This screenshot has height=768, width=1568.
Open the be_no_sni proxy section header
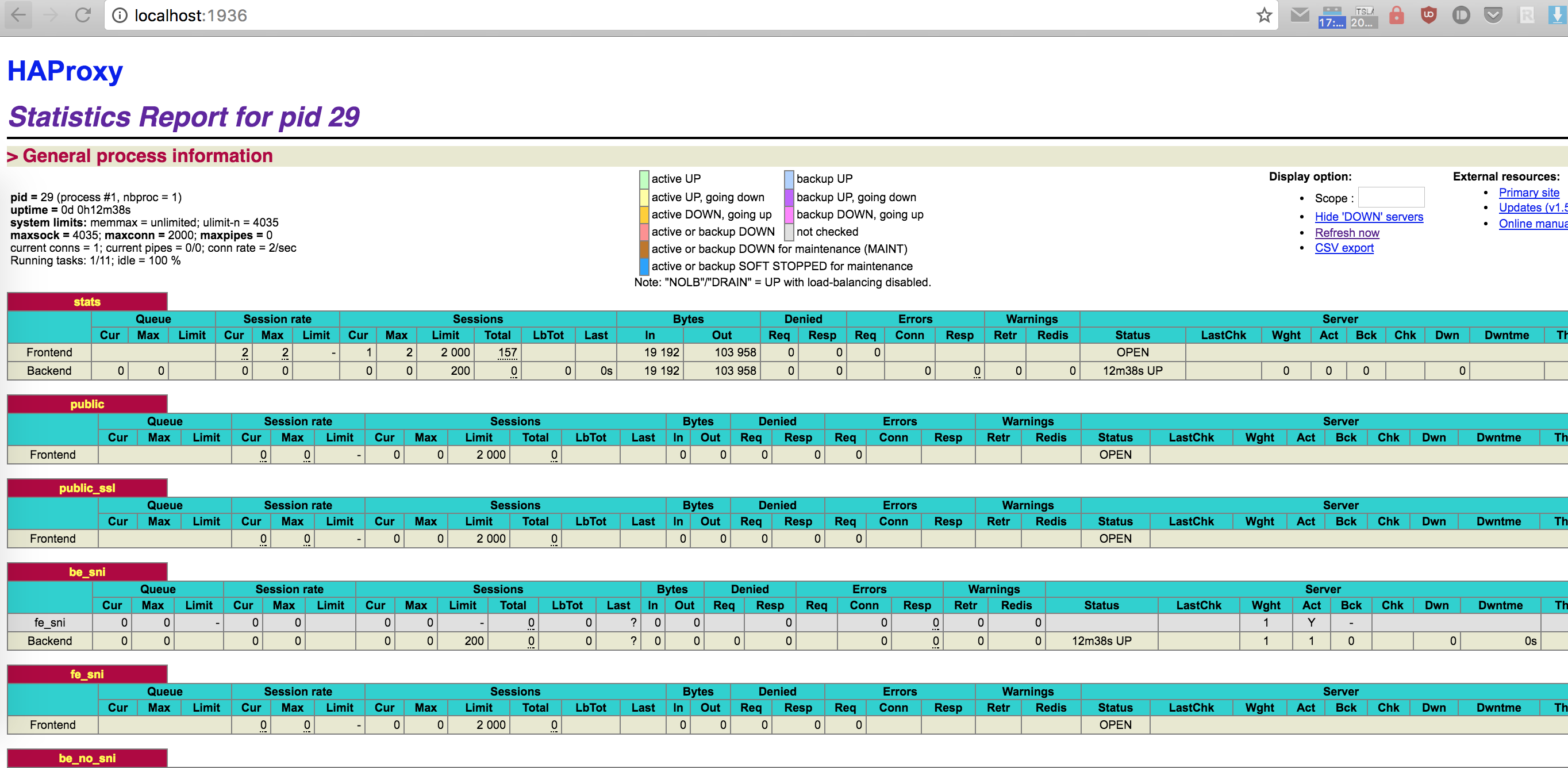[x=87, y=758]
